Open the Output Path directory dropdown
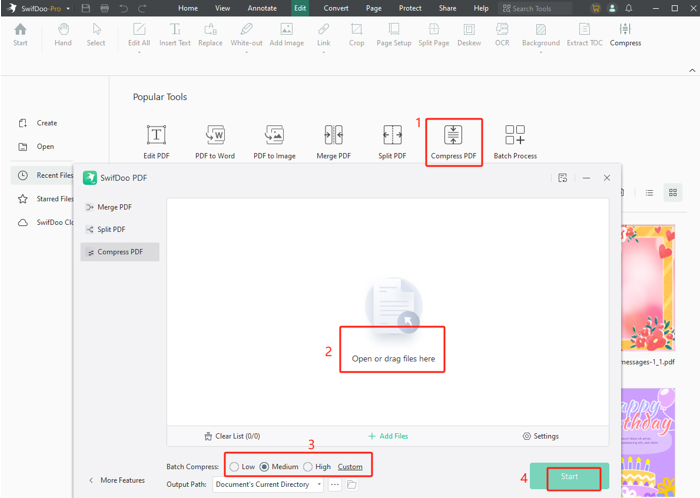 click(x=319, y=484)
